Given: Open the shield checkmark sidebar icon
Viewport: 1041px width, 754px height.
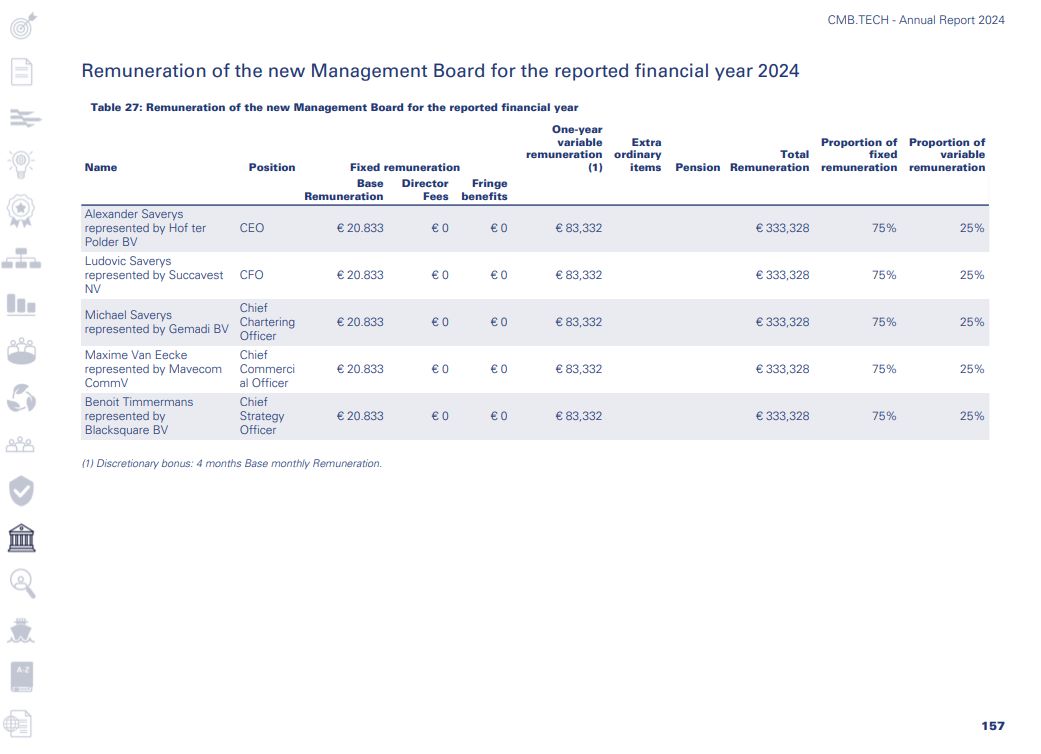Looking at the screenshot, I should pyautogui.click(x=22, y=491).
